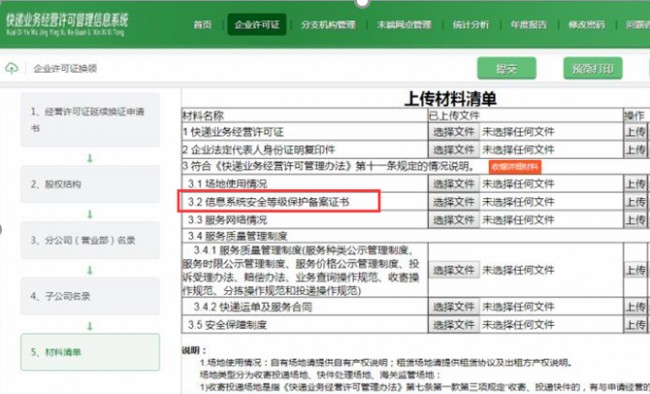Click the note 1.场地使用情况：自有场地请提供自有产权说明
650x394 pixels.
386,363
